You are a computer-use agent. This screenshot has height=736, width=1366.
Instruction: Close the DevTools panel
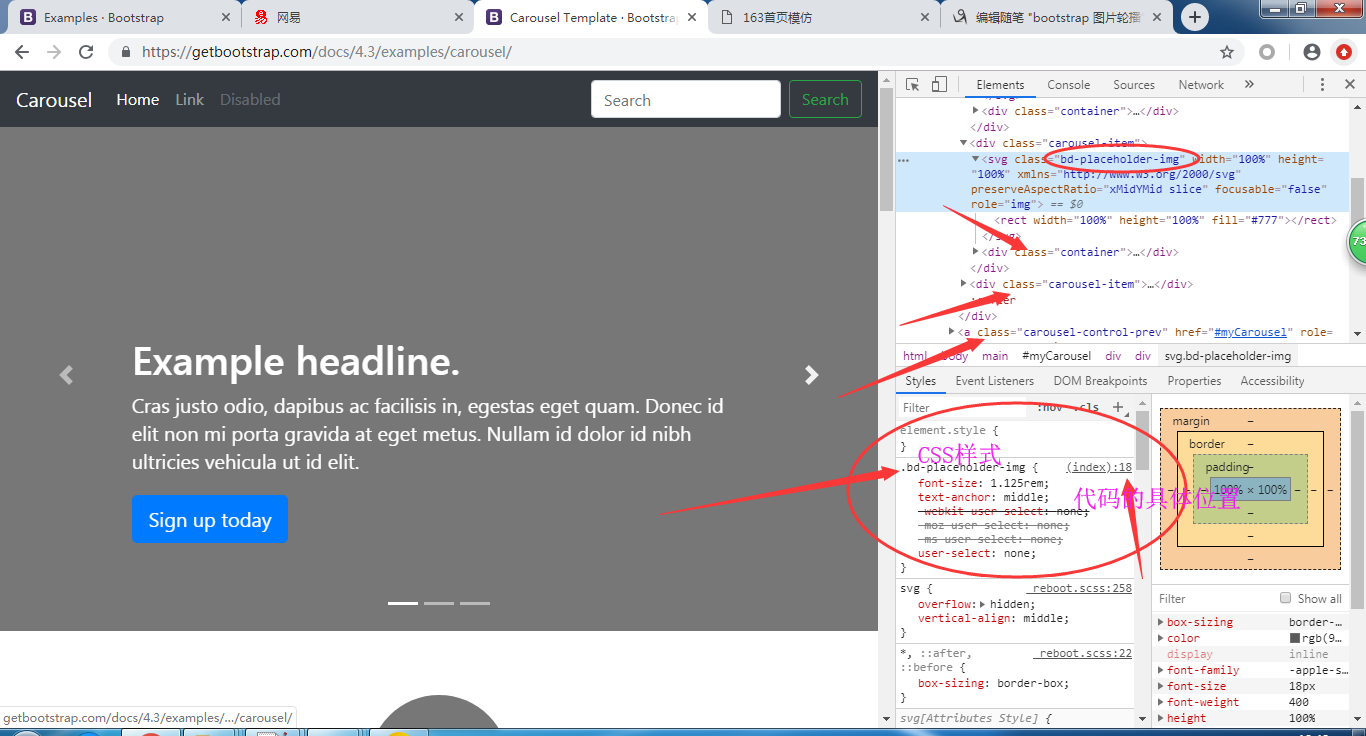[x=1349, y=85]
